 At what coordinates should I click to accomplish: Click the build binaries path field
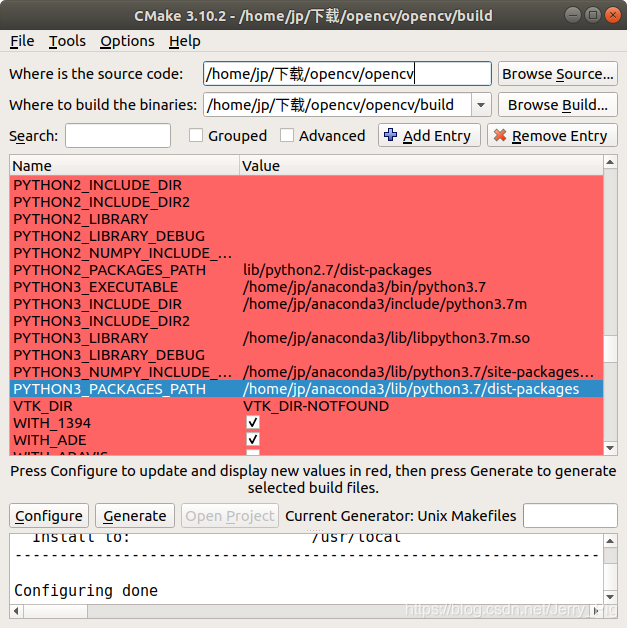click(338, 105)
